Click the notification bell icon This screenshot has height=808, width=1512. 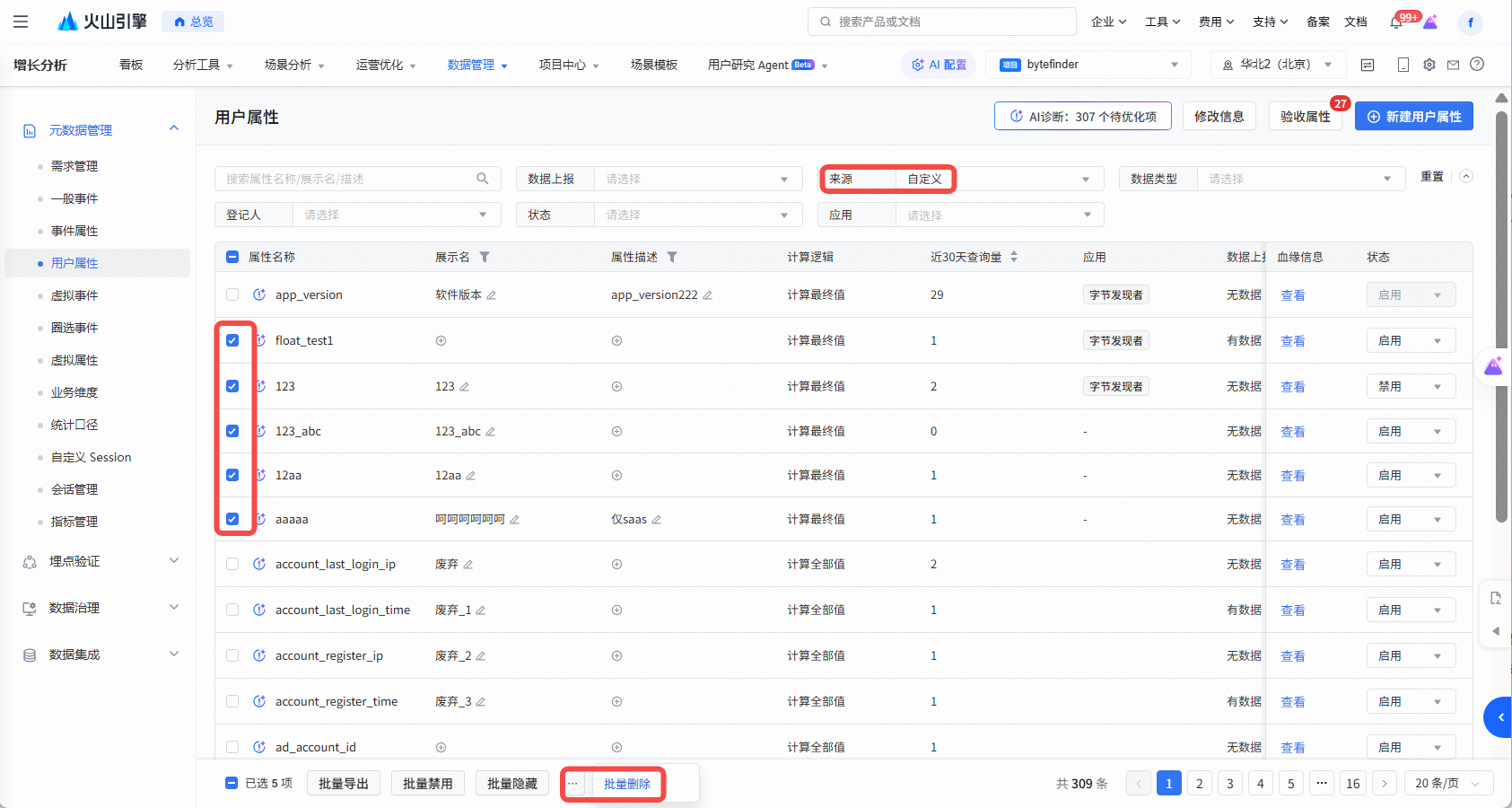tap(1396, 22)
